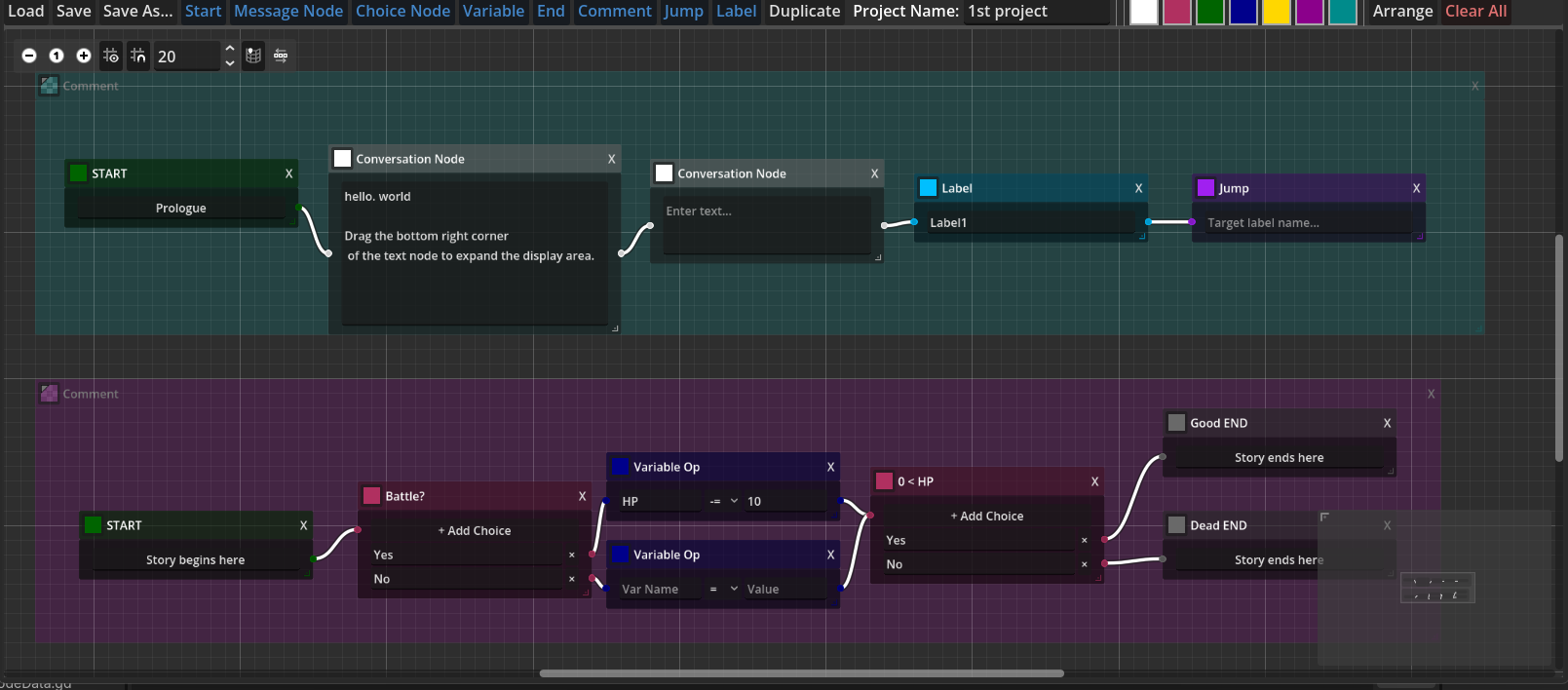This screenshot has height=690, width=1568.
Task: Select the white color swatch
Action: pos(1144,12)
